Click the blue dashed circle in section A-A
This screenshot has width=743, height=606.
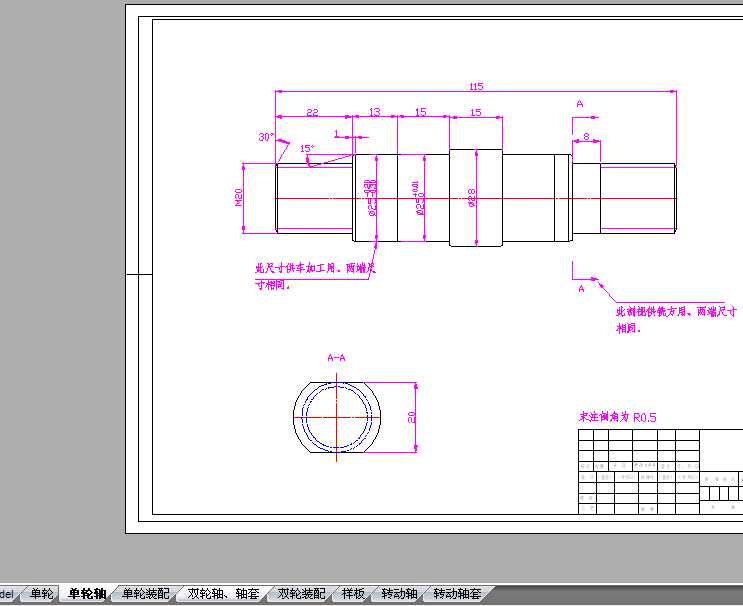[x=337, y=417]
